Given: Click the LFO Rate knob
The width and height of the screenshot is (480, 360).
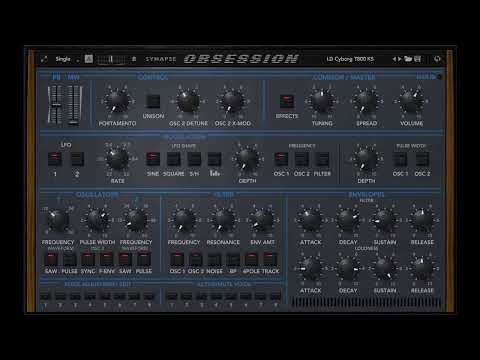Looking at the screenshot, I should coord(117,159).
